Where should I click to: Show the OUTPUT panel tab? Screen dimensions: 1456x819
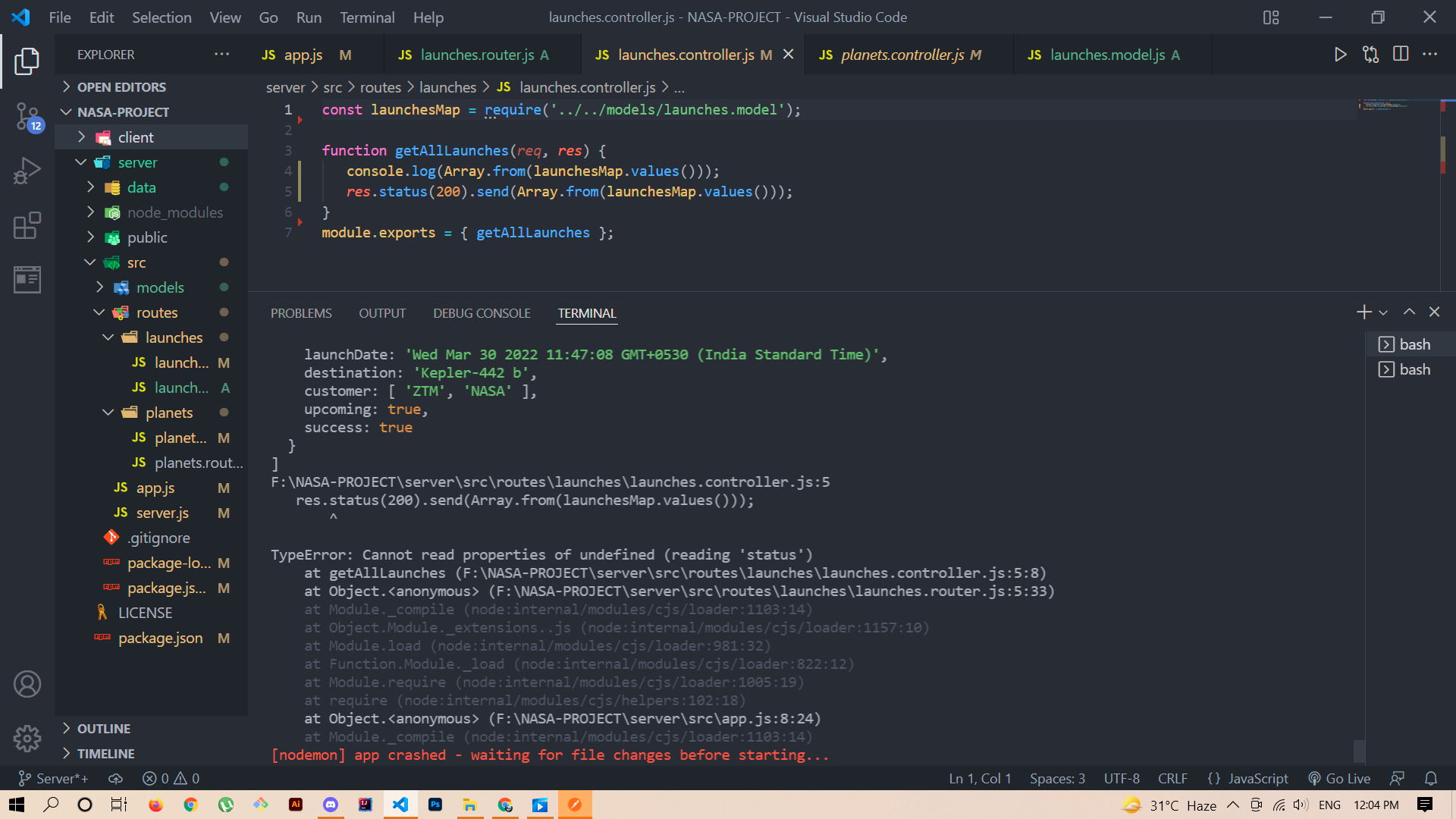tap(382, 313)
